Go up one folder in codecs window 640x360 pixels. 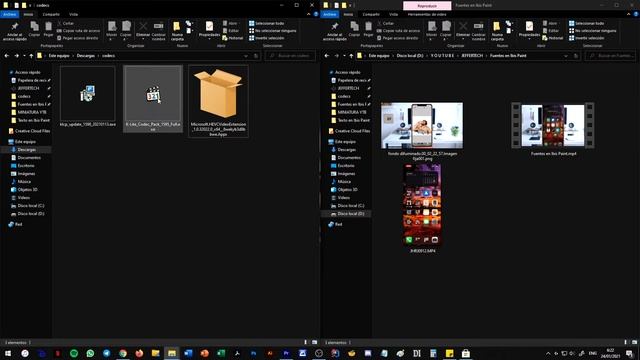pos(31,56)
